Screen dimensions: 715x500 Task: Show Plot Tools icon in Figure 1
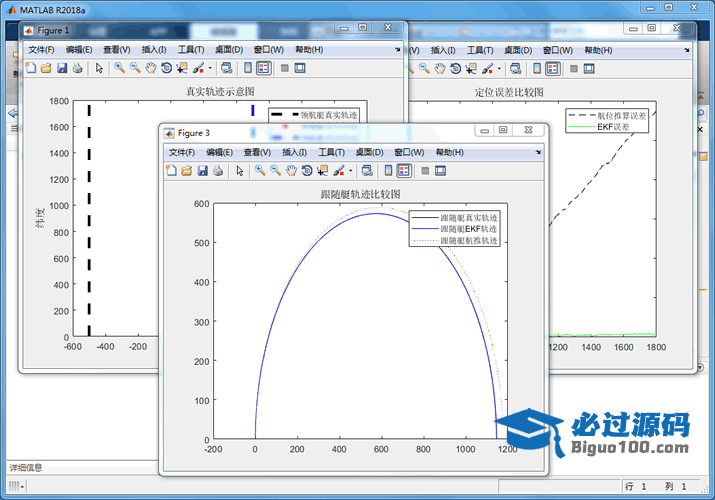(x=300, y=68)
